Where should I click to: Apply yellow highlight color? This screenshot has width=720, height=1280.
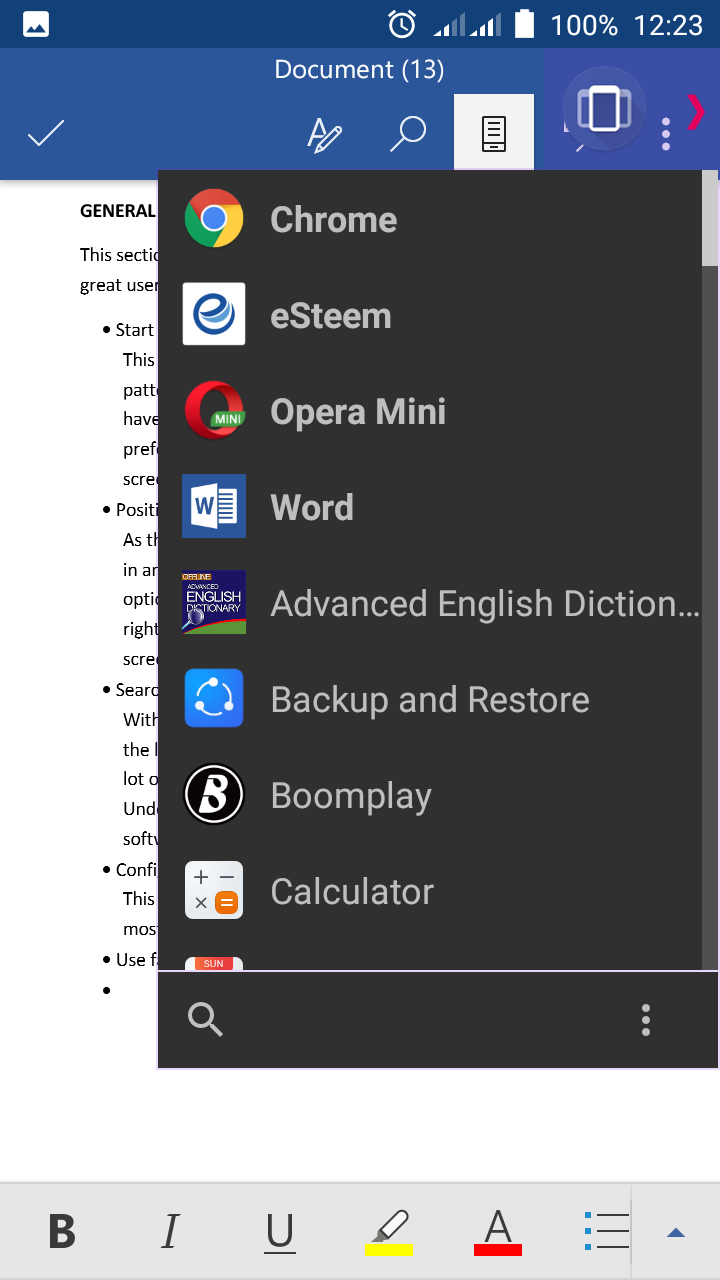click(x=389, y=1232)
